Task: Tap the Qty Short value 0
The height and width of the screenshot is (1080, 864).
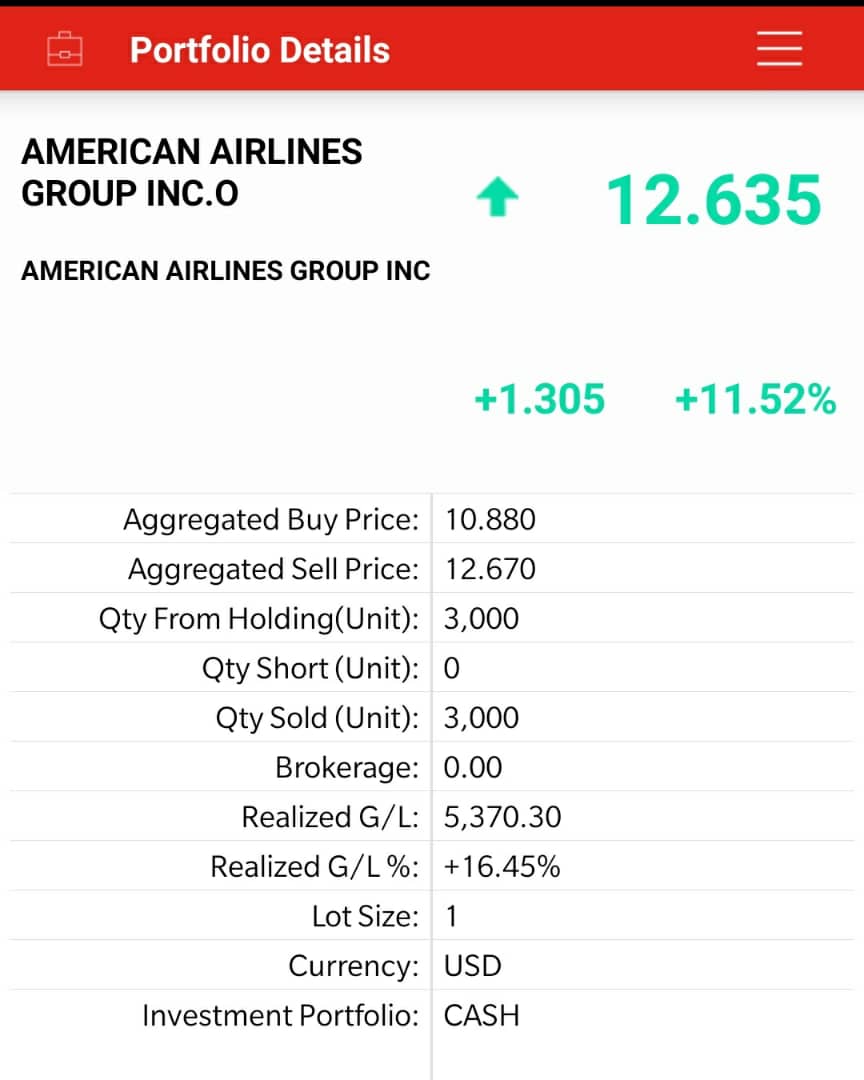Action: [x=452, y=668]
